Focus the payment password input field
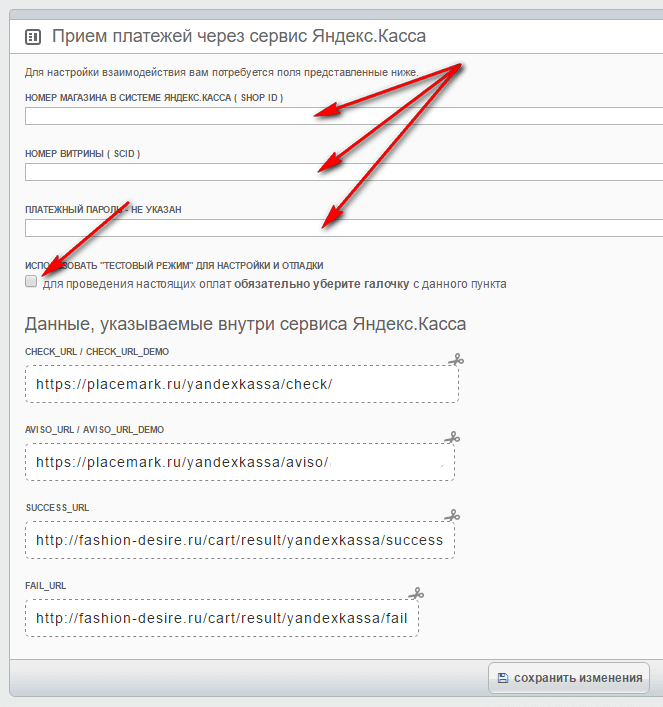The width and height of the screenshot is (663, 707). (344, 228)
